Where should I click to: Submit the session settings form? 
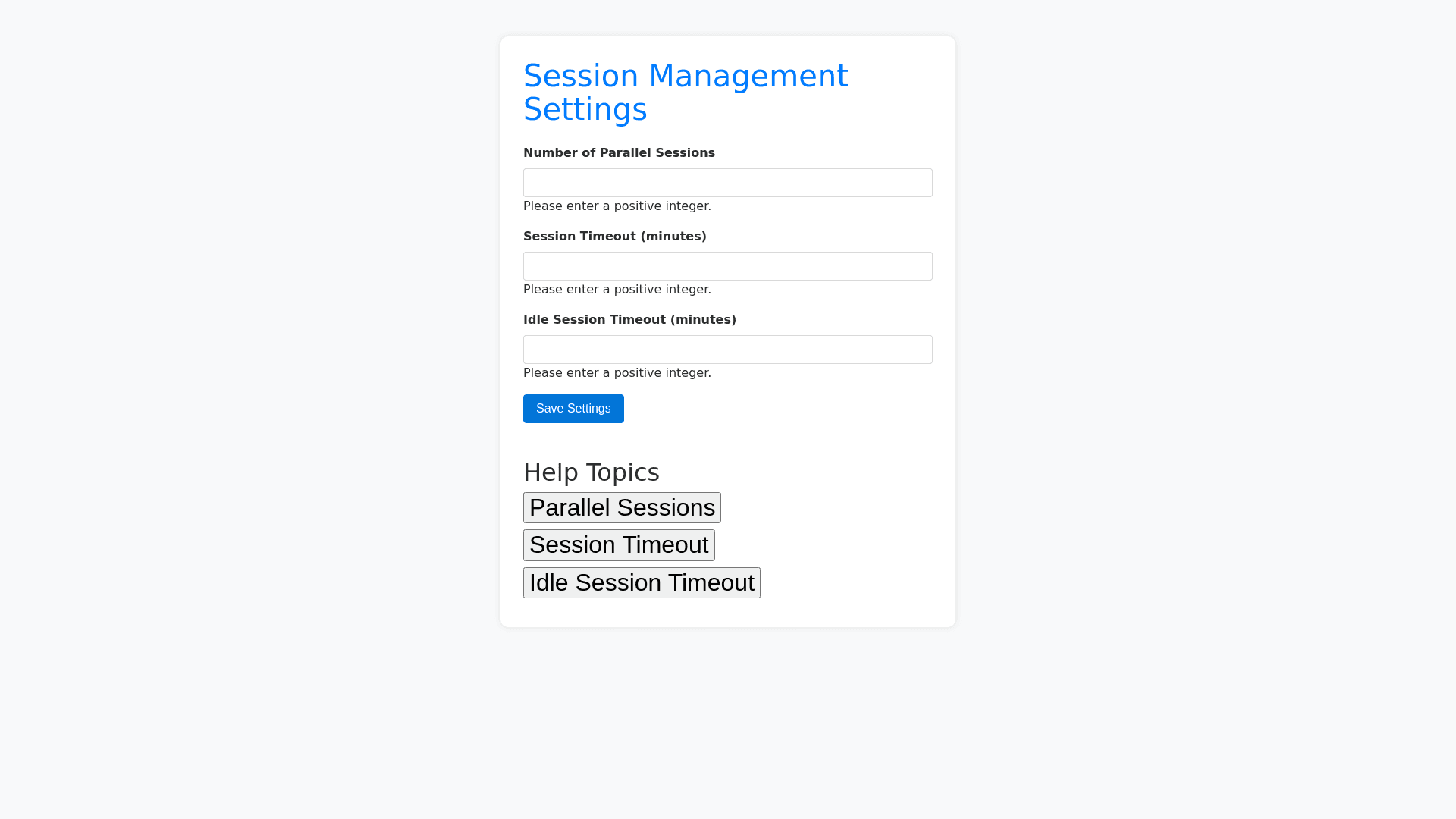click(x=573, y=409)
